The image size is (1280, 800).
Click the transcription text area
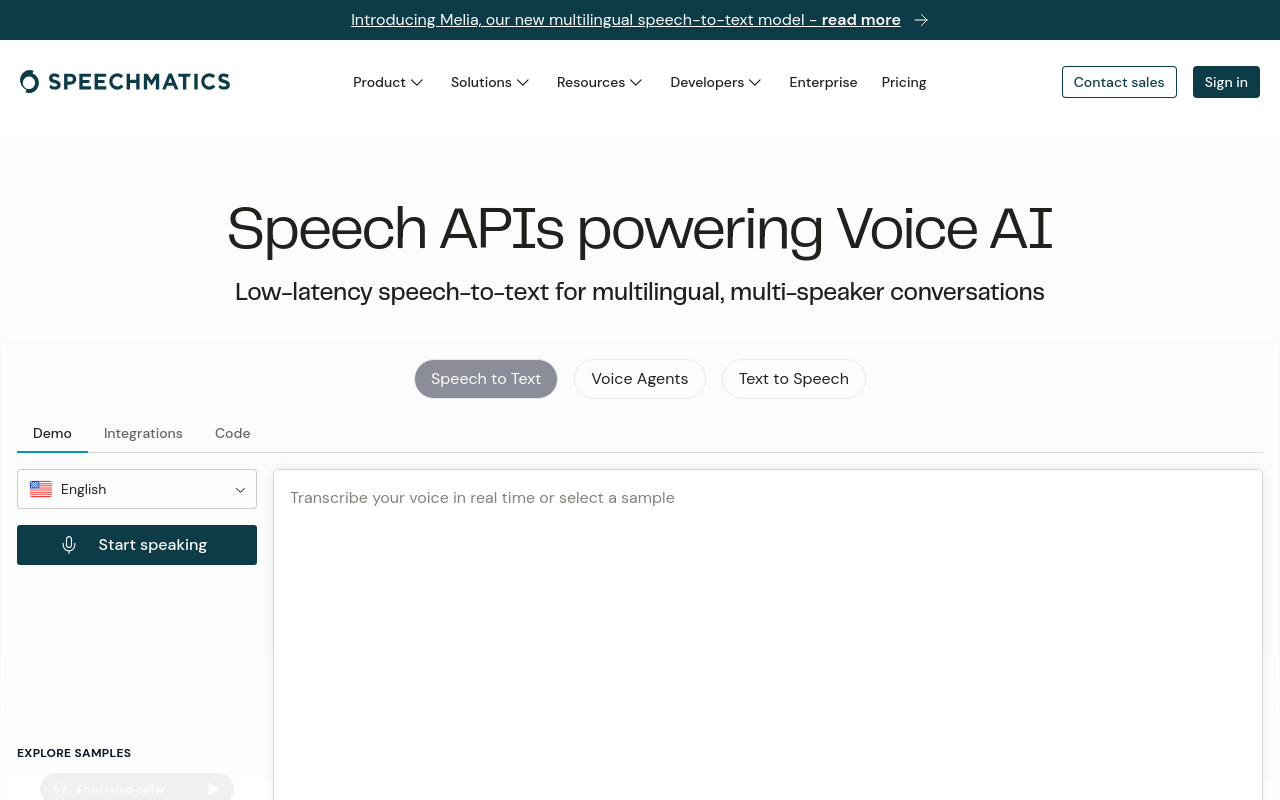click(768, 635)
